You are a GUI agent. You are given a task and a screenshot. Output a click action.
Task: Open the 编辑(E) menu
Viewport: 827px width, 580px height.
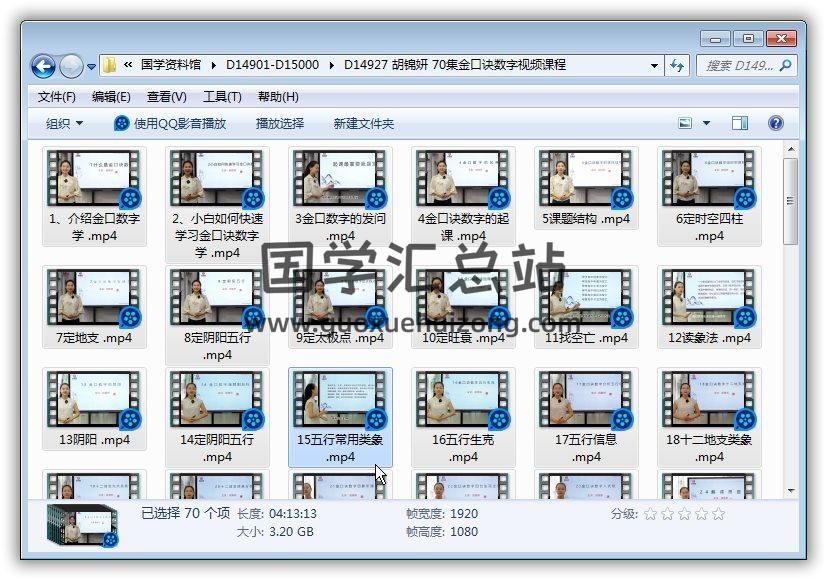tap(111, 97)
